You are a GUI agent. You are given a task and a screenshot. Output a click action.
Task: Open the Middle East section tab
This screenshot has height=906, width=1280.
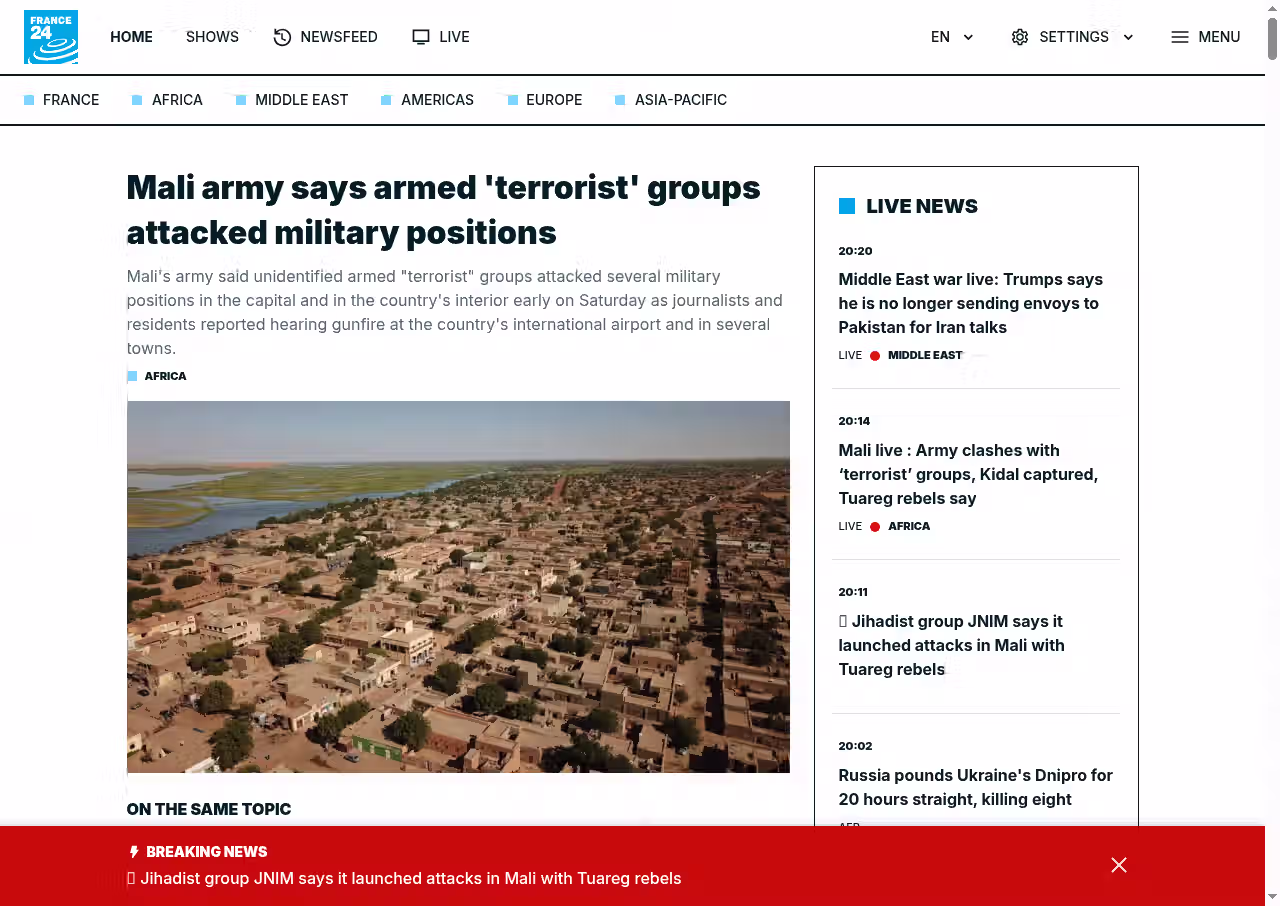[301, 100]
